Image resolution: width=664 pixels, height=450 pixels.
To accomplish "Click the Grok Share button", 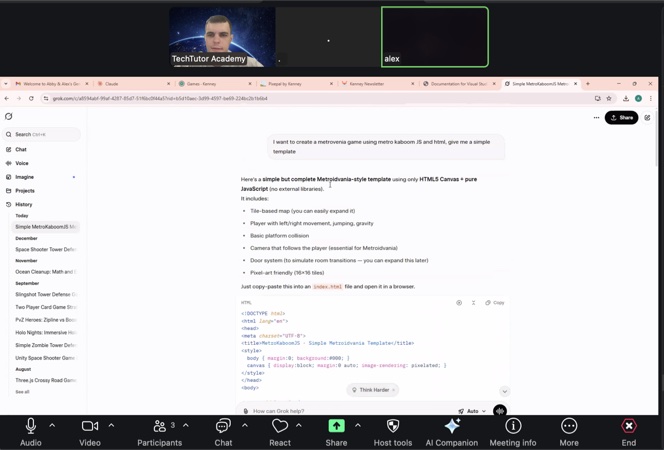I will click(621, 118).
